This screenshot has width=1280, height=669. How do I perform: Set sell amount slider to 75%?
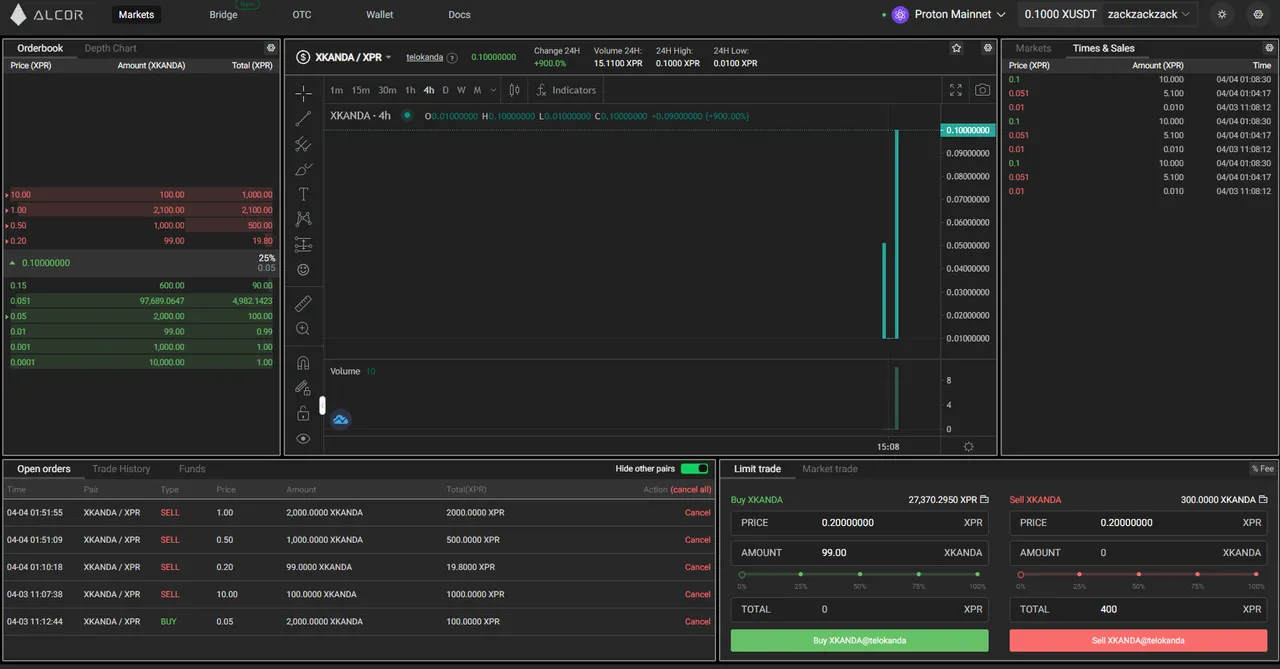[x=1198, y=575]
